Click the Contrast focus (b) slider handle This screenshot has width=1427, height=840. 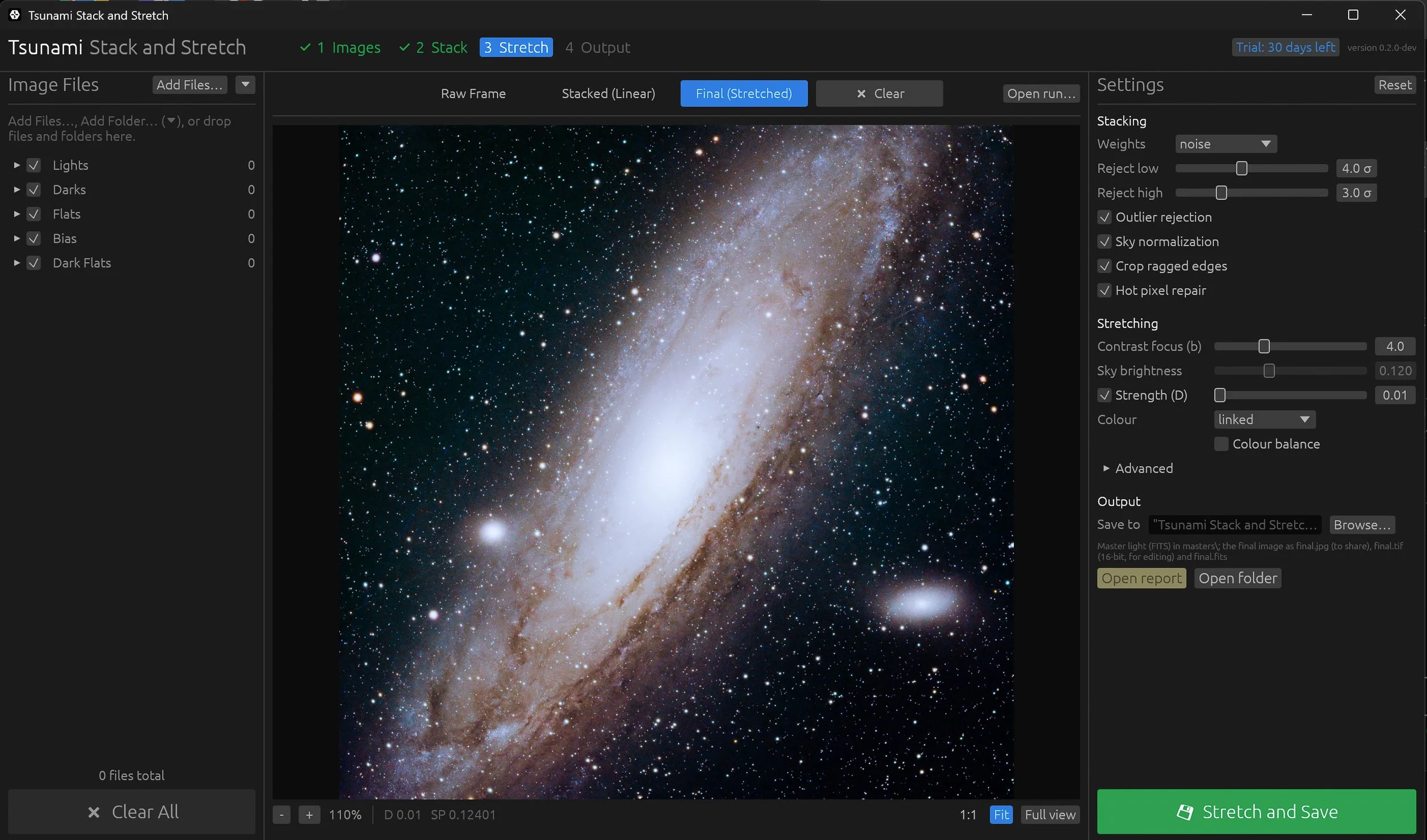pos(1264,346)
